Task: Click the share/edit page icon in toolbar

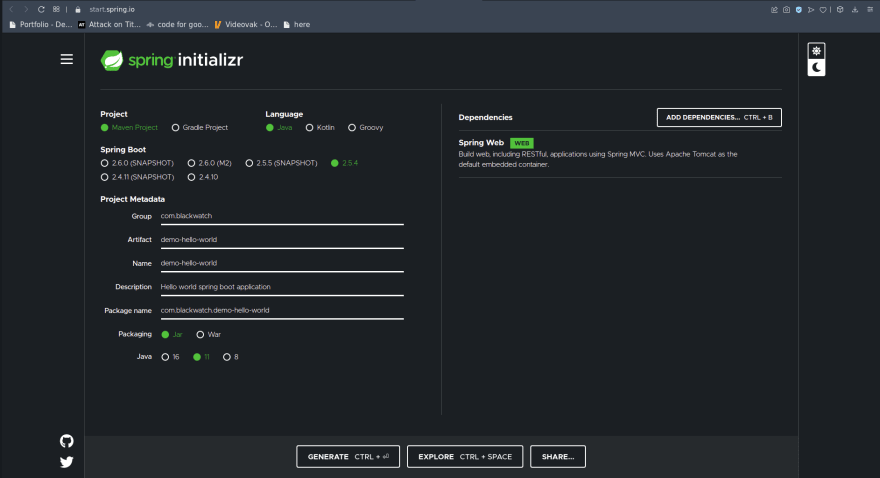Action: tap(774, 10)
